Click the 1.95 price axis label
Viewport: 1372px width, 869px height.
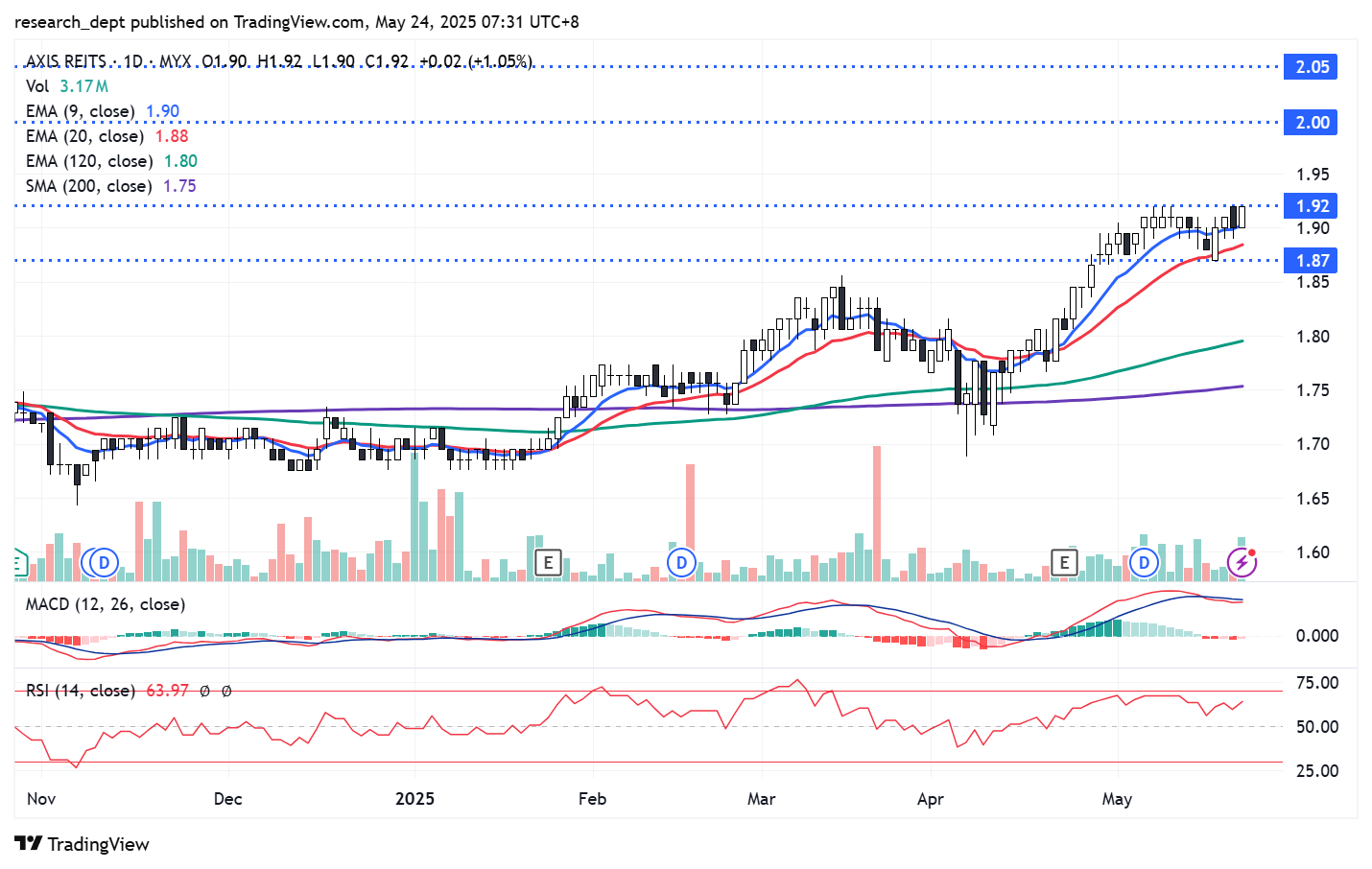[1313, 175]
